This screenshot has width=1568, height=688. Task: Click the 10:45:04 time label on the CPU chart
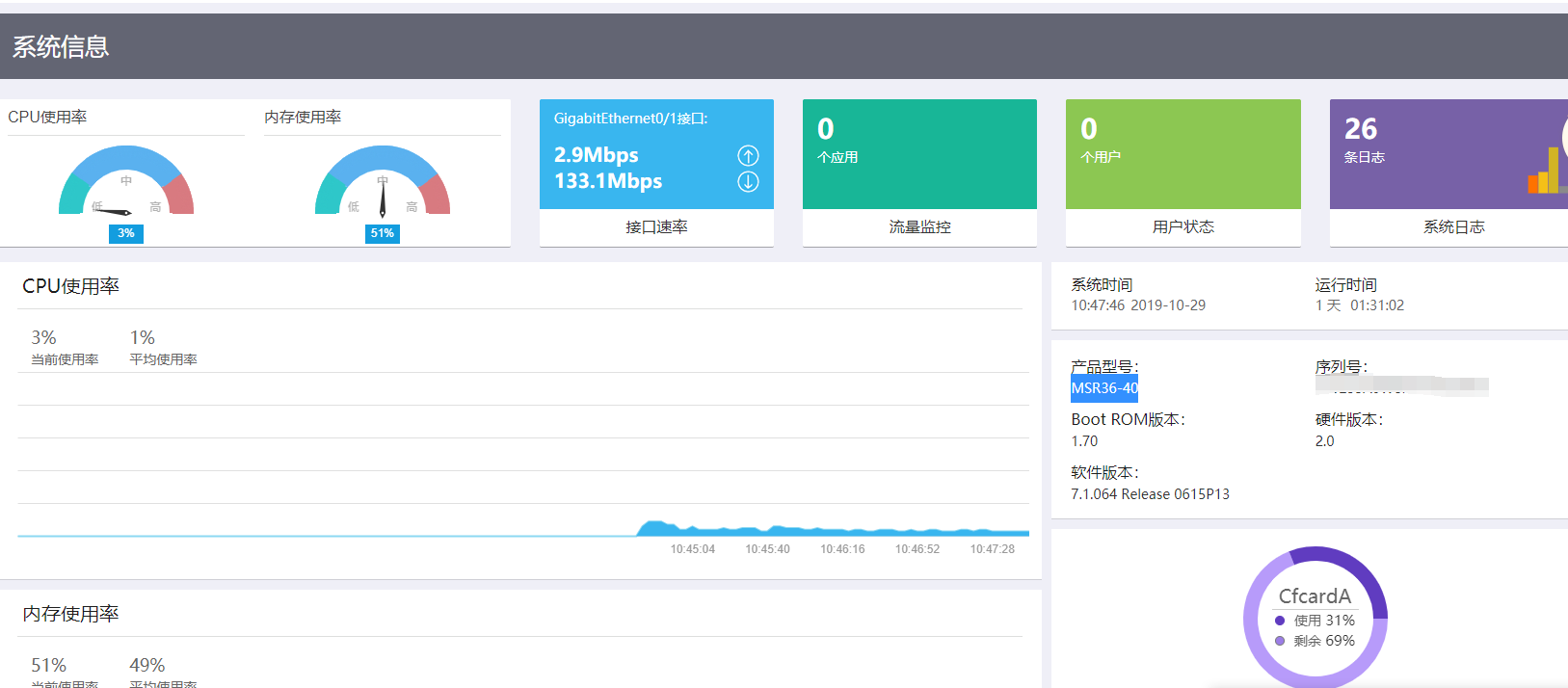click(693, 549)
